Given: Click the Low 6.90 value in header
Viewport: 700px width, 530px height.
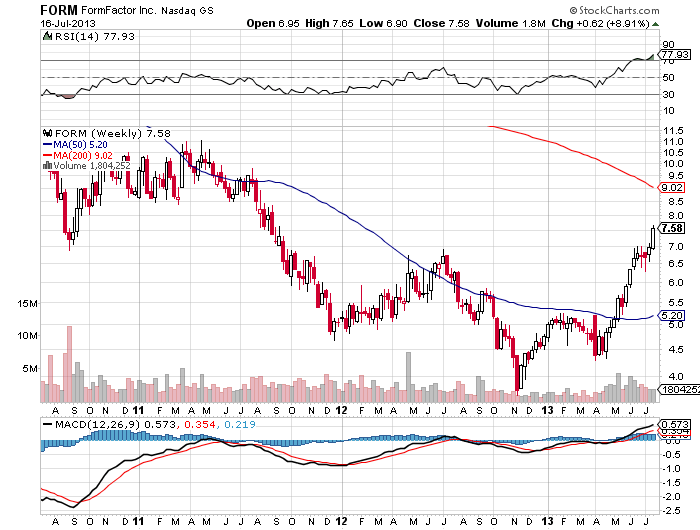Looking at the screenshot, I should (x=383, y=23).
